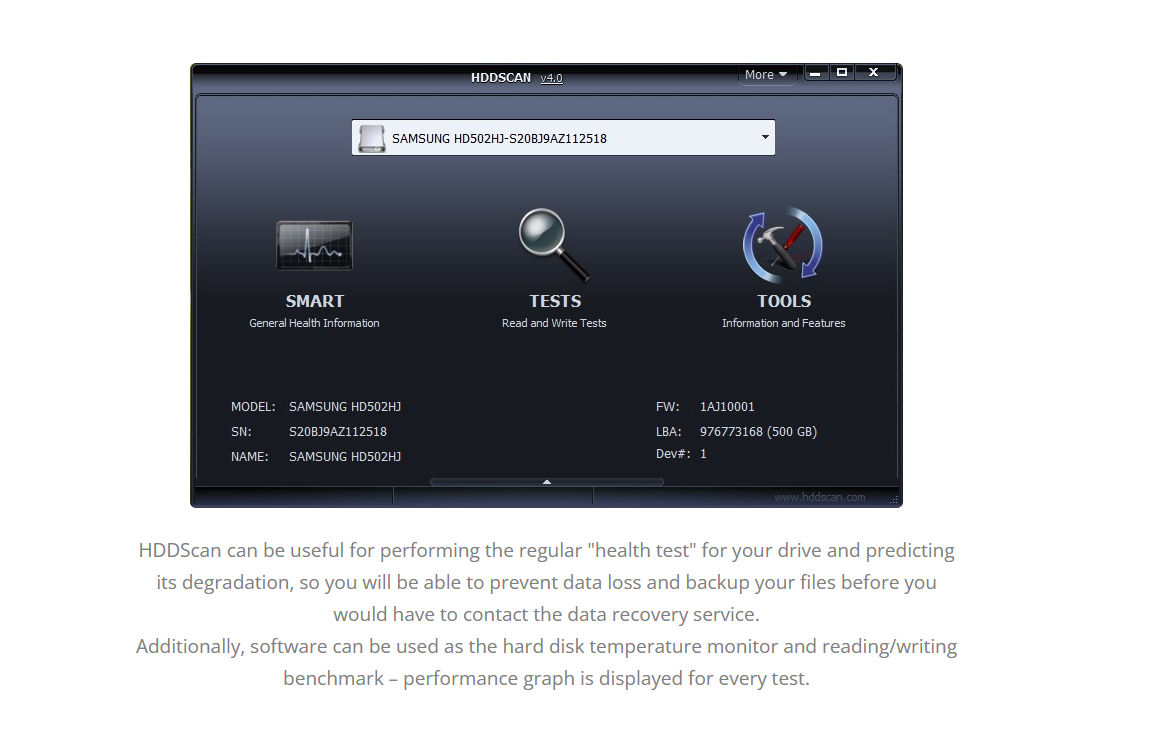Minimize the HDDScan window
The image size is (1172, 734).
(x=815, y=73)
